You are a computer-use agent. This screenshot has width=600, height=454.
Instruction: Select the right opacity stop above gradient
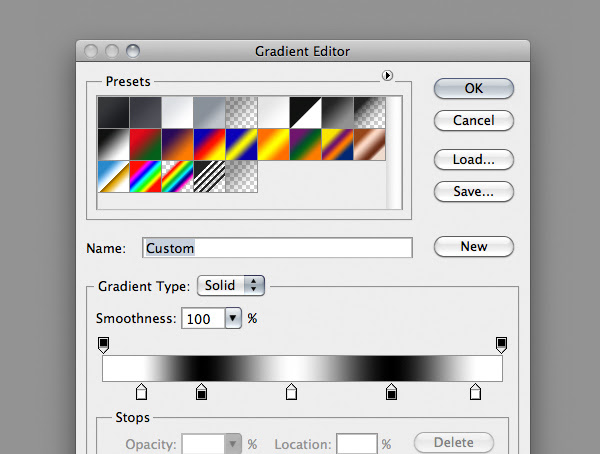(501, 345)
